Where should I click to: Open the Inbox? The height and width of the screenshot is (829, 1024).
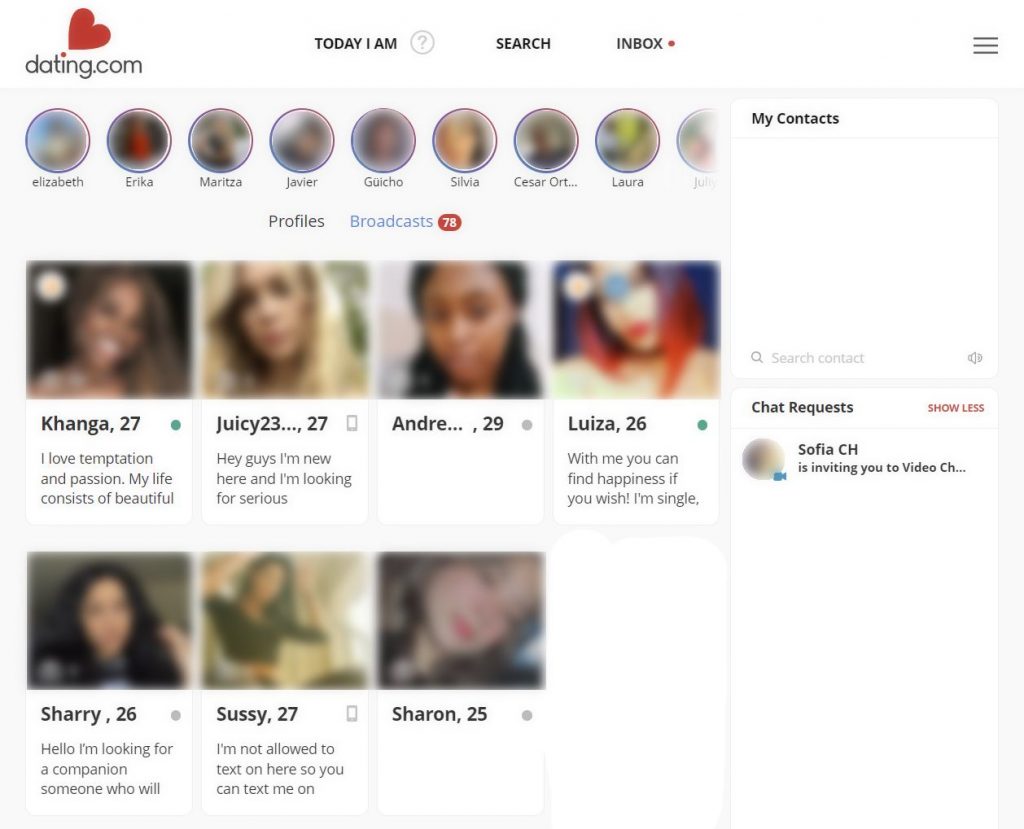click(x=639, y=44)
